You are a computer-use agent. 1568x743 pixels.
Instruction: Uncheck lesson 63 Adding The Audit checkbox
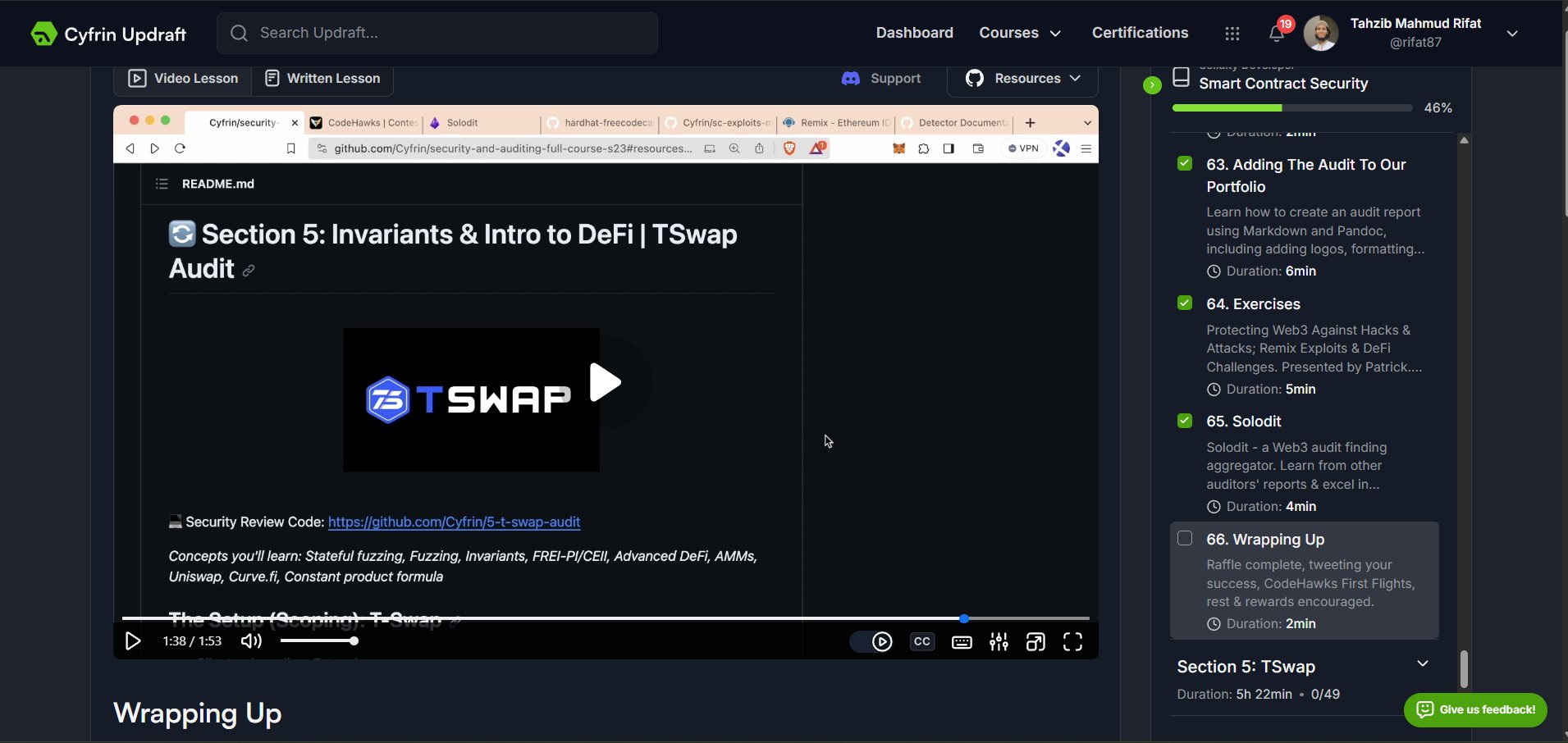click(1185, 164)
